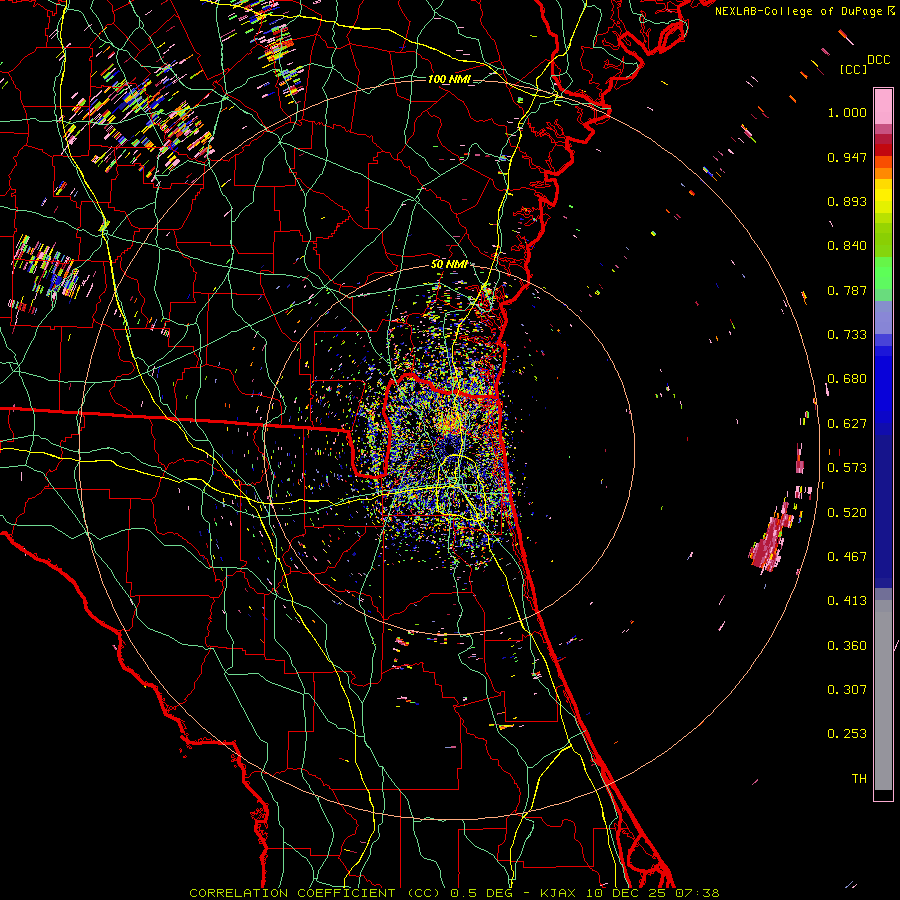This screenshot has width=900, height=900.
Task: Click the light pink segment of the color scale
Action: click(883, 106)
